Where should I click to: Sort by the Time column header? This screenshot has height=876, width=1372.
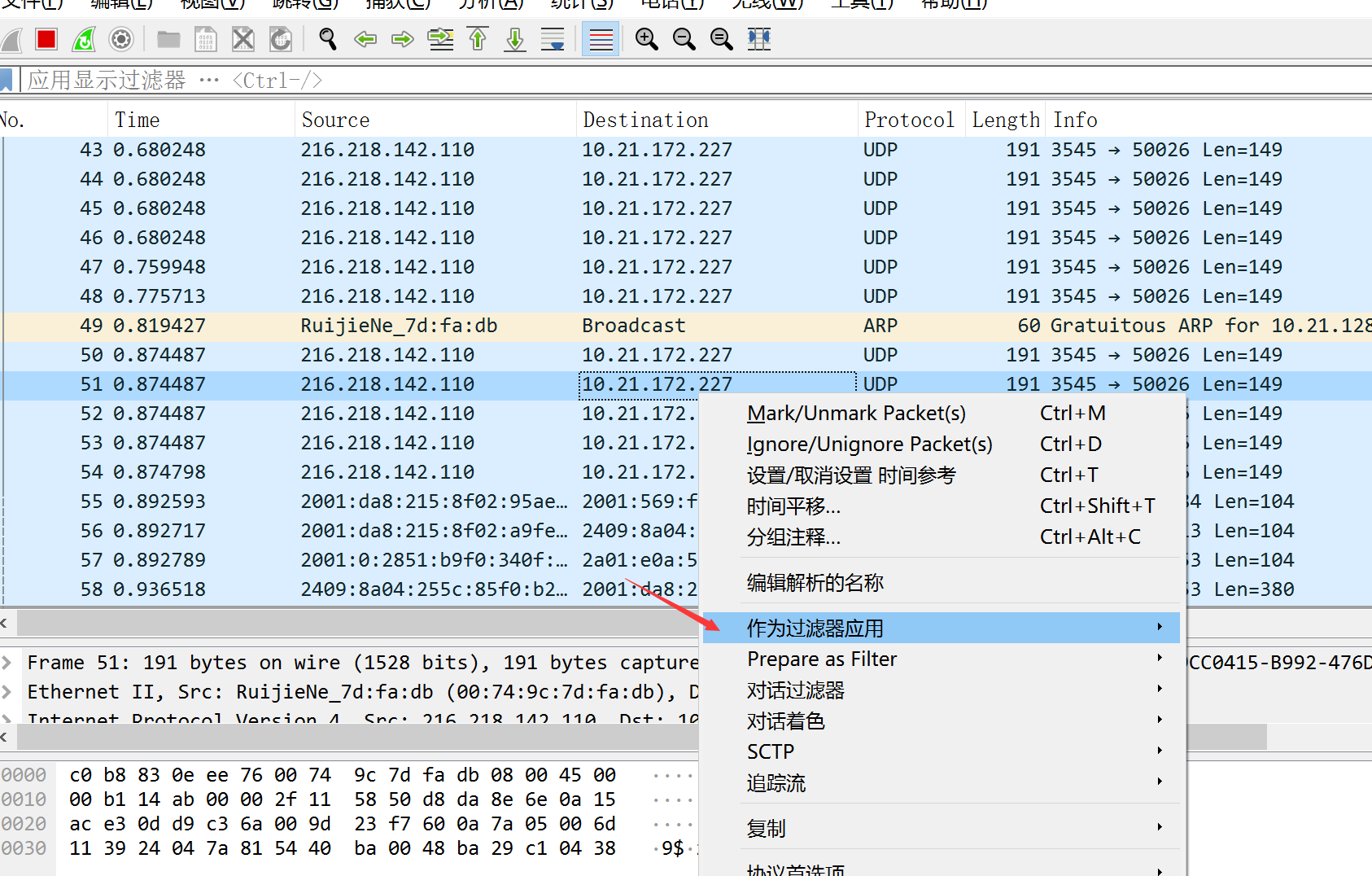tap(201, 120)
